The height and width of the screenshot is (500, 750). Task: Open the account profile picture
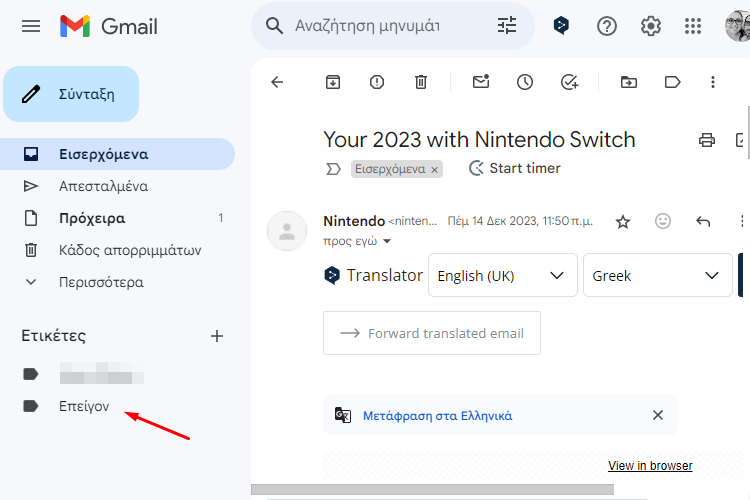coord(738,26)
